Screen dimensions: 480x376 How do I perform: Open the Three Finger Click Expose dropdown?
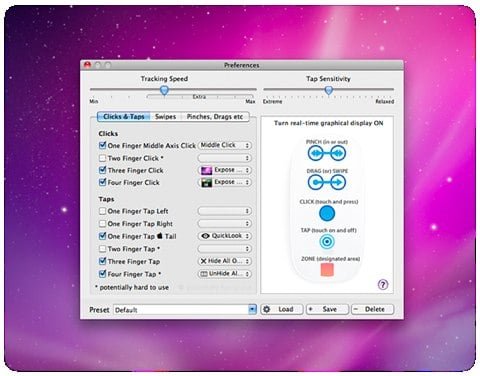[x=225, y=170]
